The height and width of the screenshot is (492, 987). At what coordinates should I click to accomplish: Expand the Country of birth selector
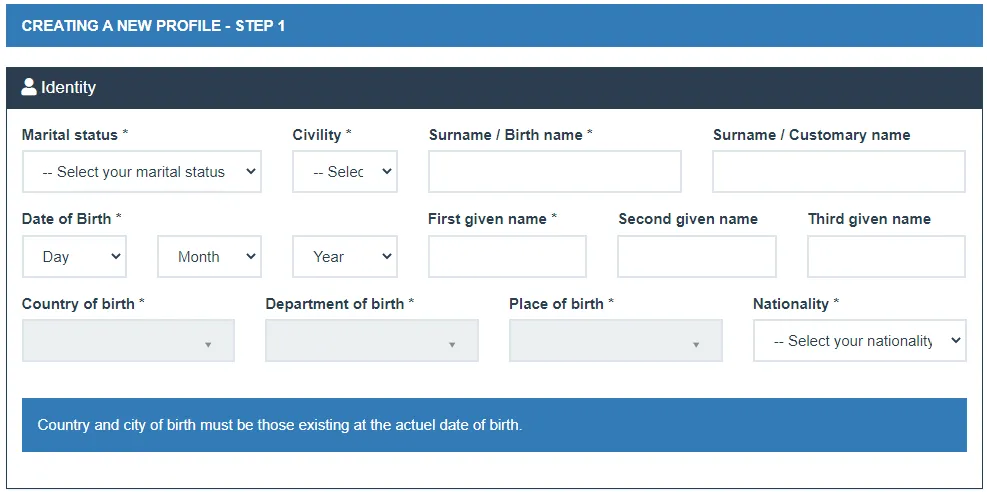click(x=128, y=341)
